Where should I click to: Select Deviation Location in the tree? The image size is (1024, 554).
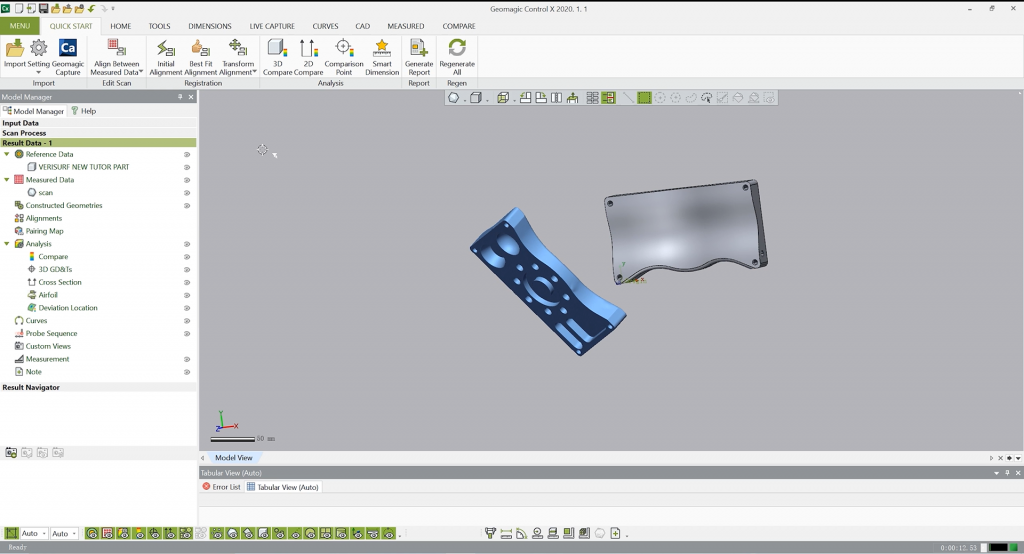click(x=68, y=308)
